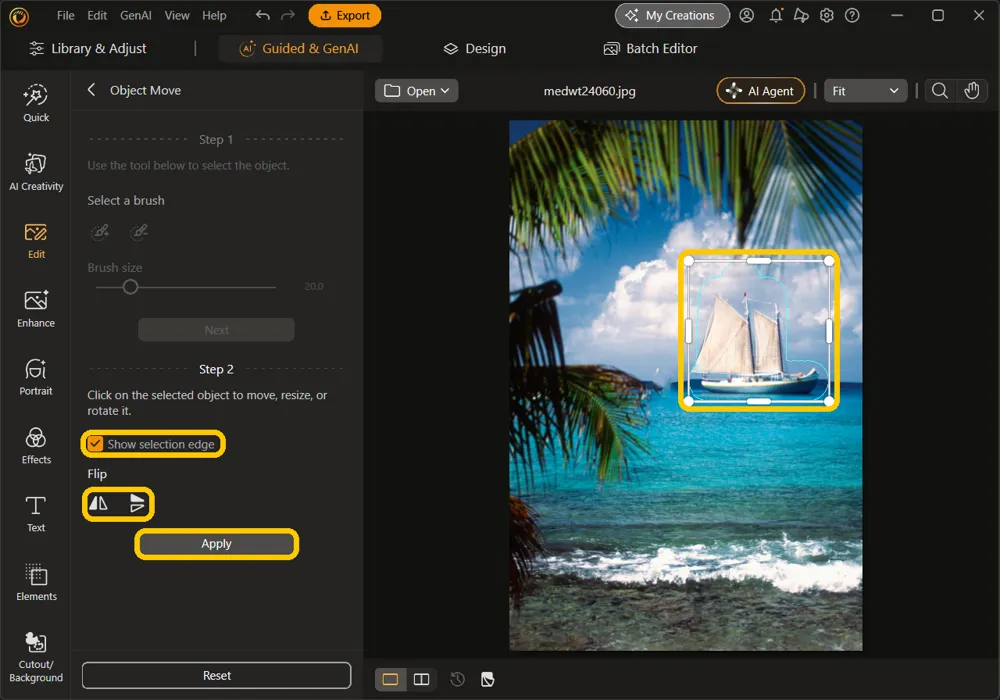Go back from Object Move panel
Viewport: 1000px width, 700px height.
91,90
